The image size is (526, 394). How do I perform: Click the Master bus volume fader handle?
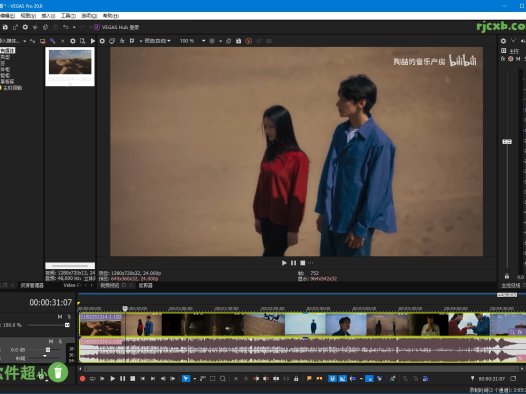(x=507, y=142)
